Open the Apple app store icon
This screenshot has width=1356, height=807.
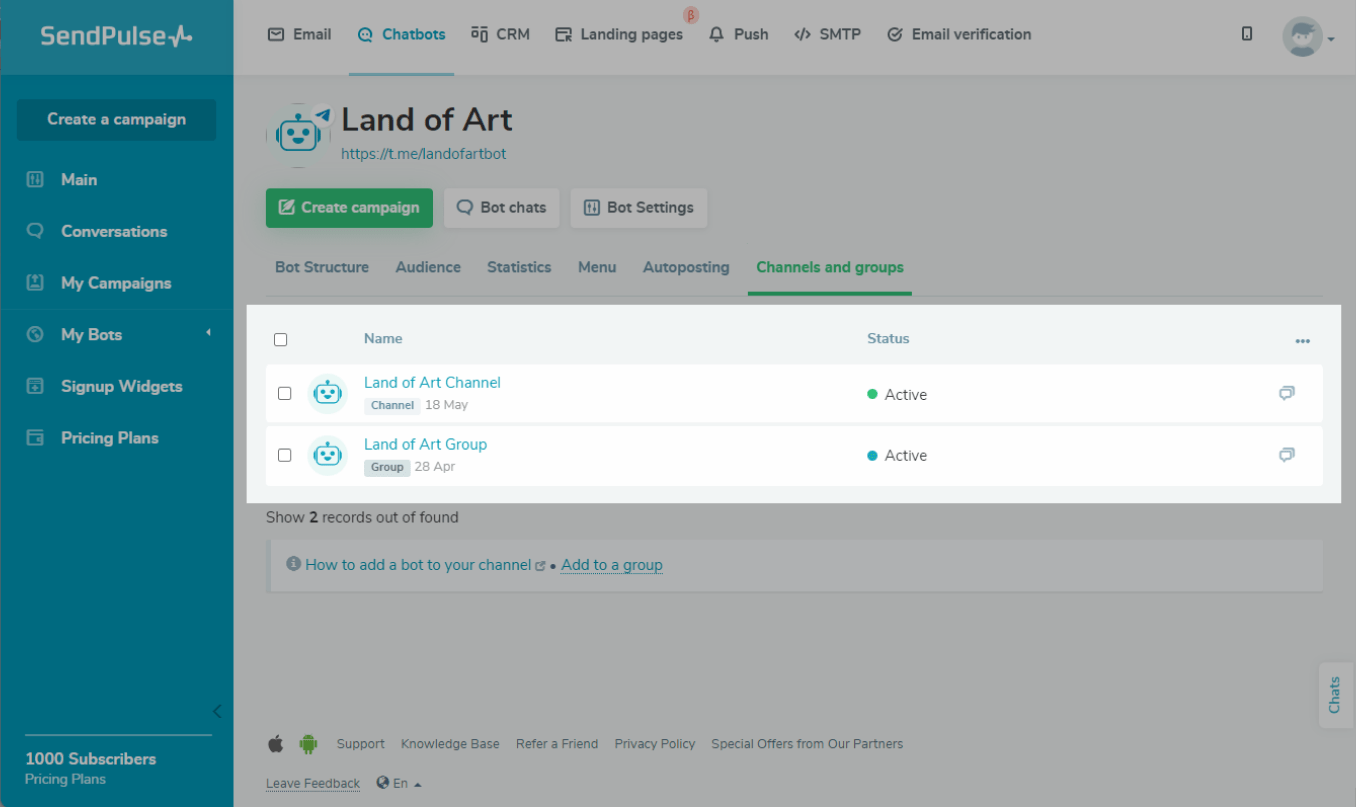276,744
